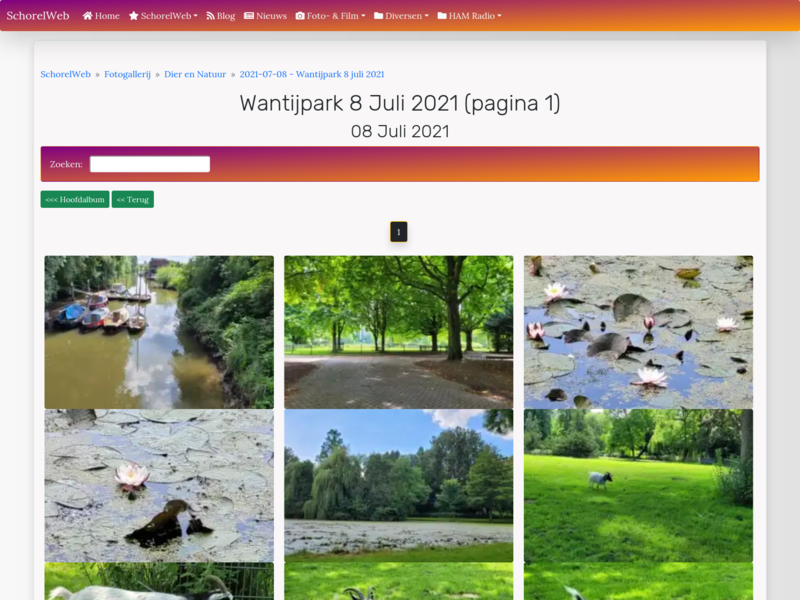Open the boats on river thumbnail
The height and width of the screenshot is (600, 800).
(159, 332)
